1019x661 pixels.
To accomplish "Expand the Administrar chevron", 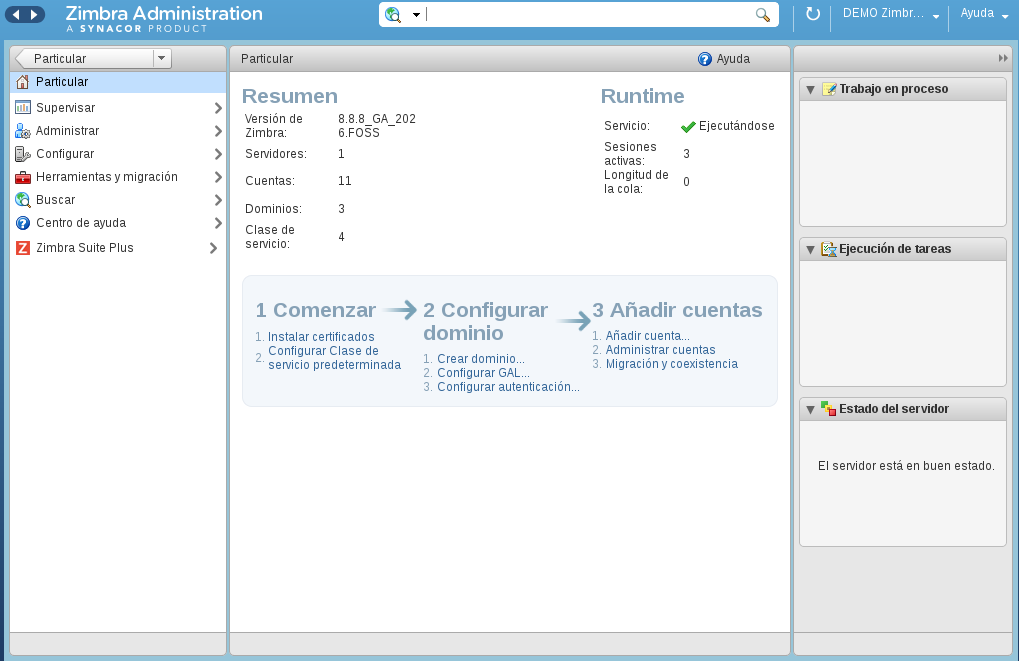I will click(x=218, y=131).
